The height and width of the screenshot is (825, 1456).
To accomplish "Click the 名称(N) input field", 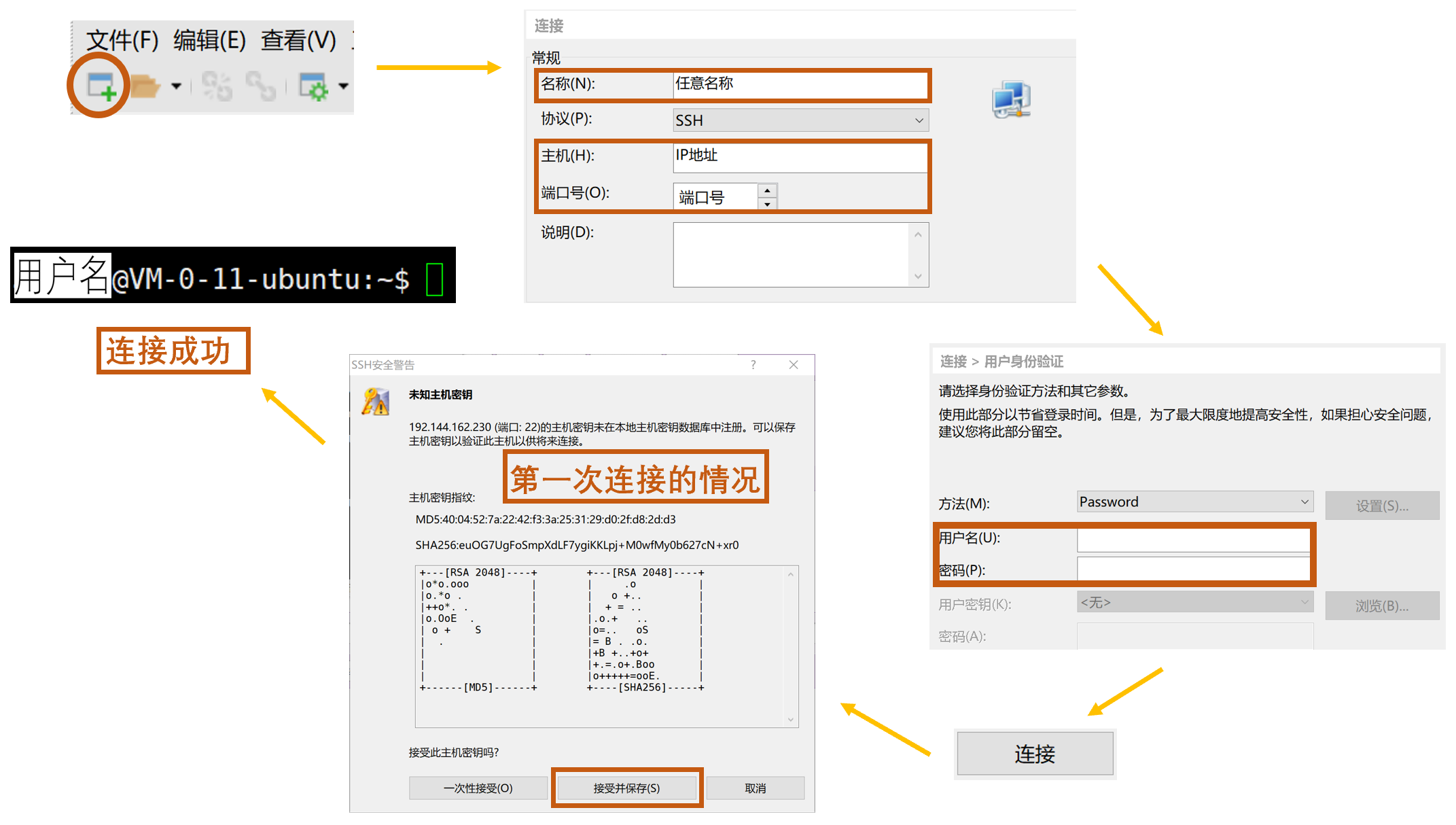I will coord(799,85).
